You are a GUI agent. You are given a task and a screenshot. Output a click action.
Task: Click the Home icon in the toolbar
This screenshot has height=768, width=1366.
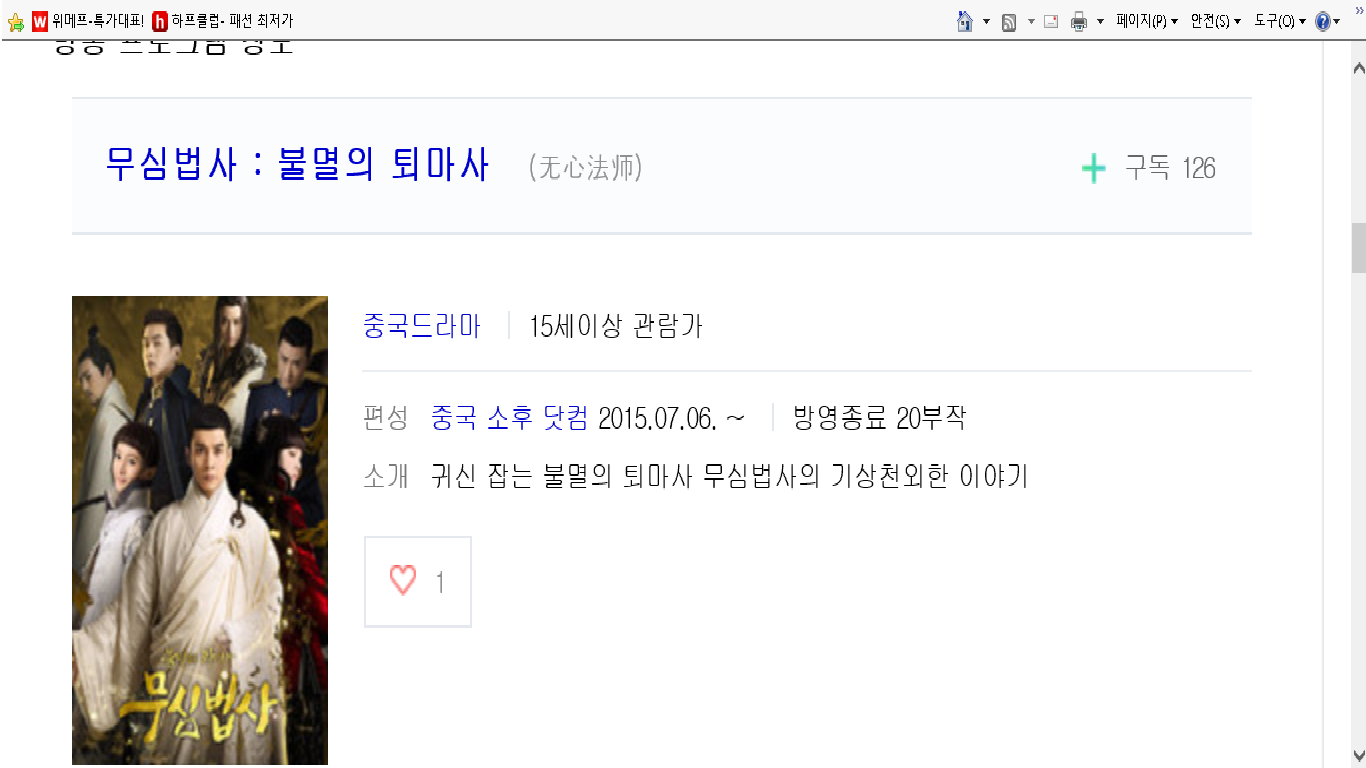(965, 21)
